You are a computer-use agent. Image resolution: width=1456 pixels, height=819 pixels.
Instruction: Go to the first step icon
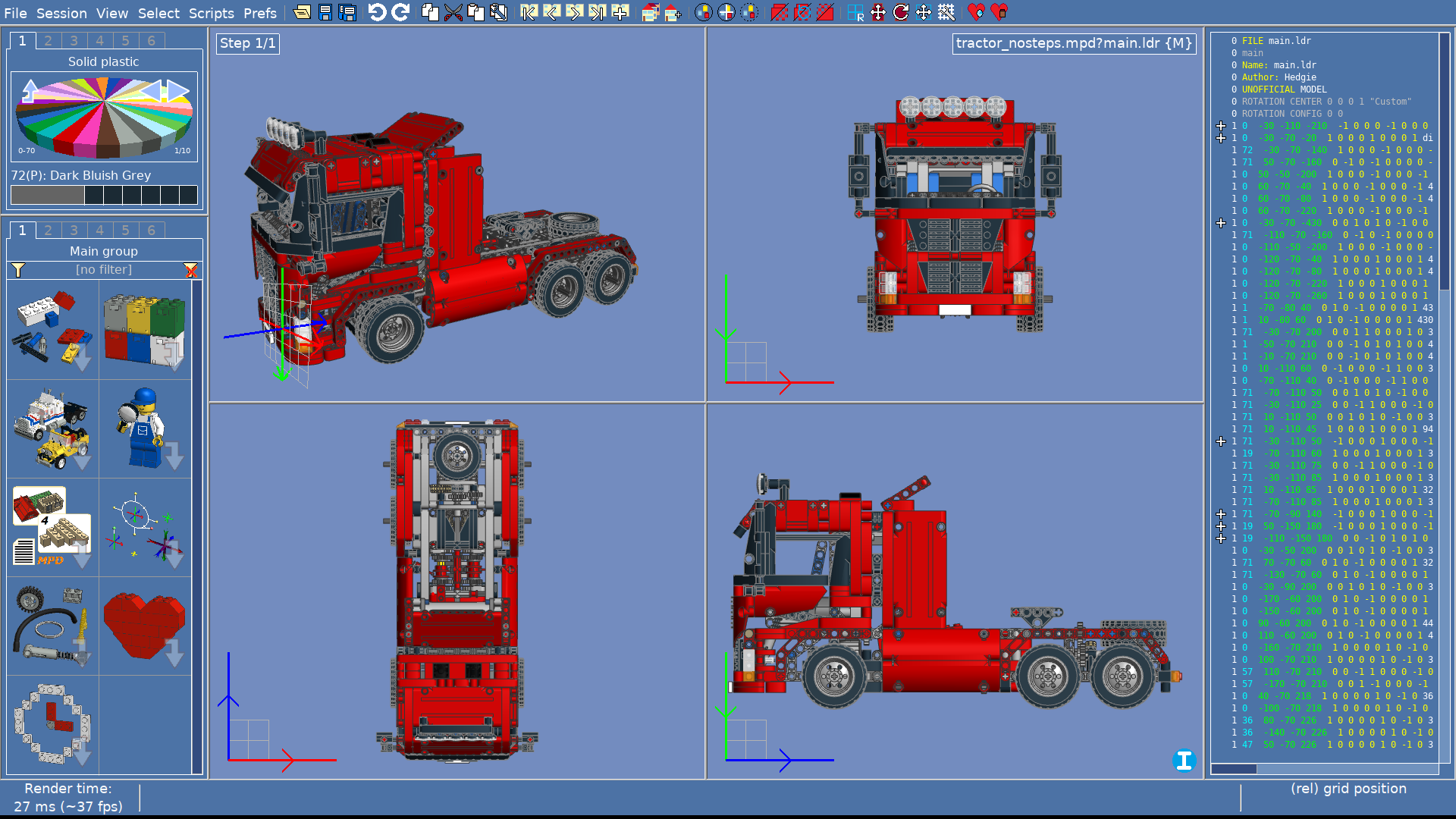[529, 12]
